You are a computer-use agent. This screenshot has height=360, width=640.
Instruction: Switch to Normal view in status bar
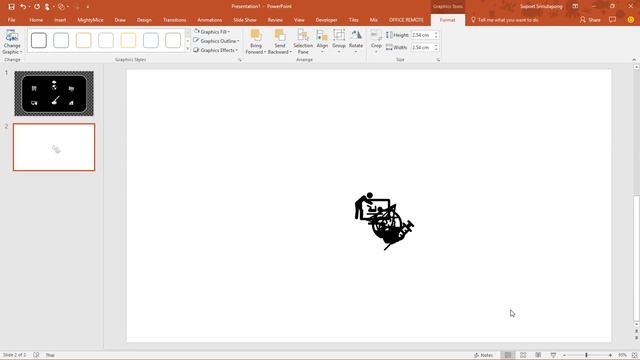click(x=508, y=355)
